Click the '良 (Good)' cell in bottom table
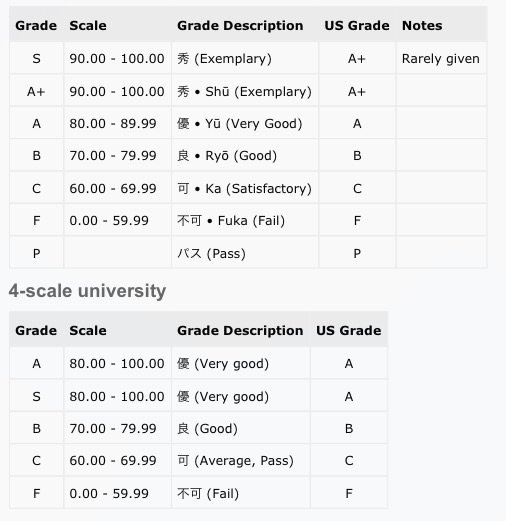Image resolution: width=506 pixels, height=521 pixels. pyautogui.click(x=241, y=429)
